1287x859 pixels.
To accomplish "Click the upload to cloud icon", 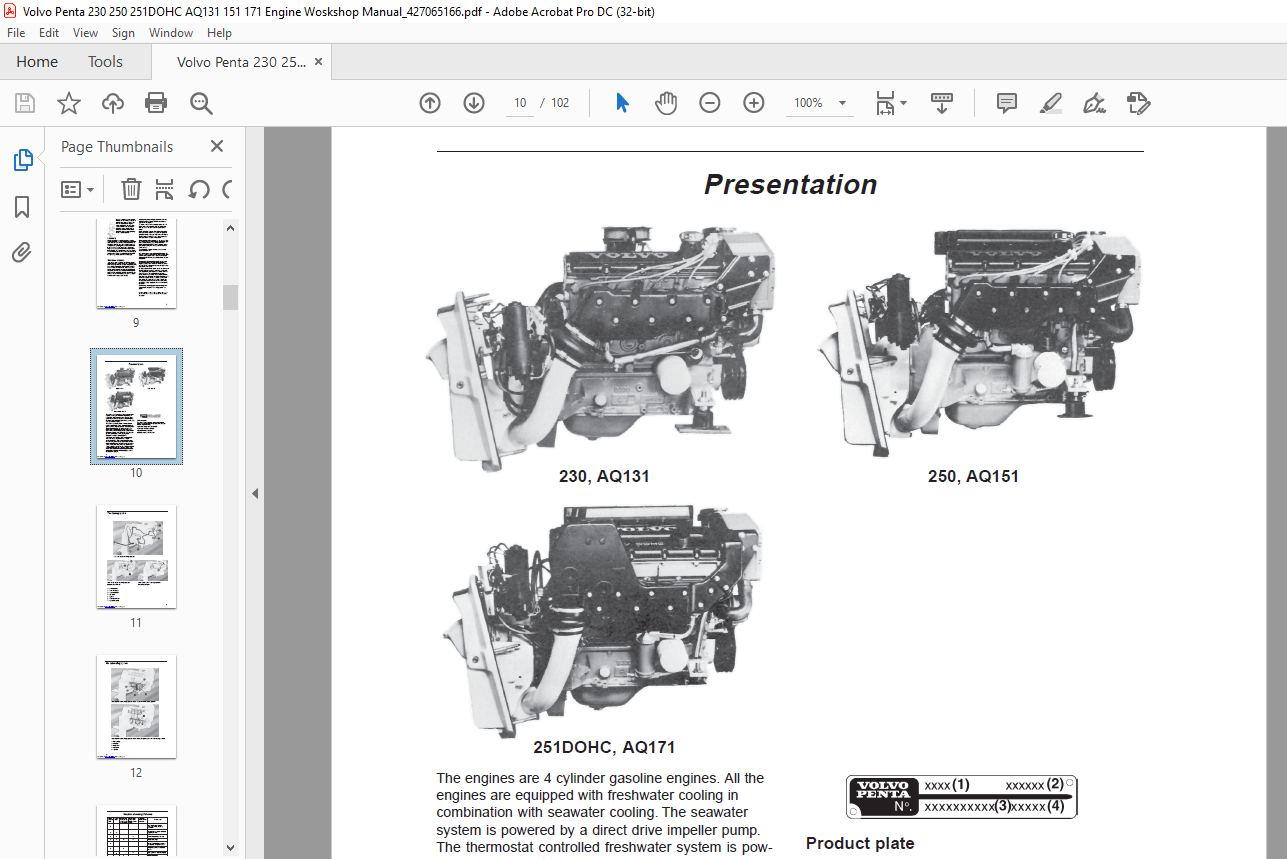I will coord(112,103).
